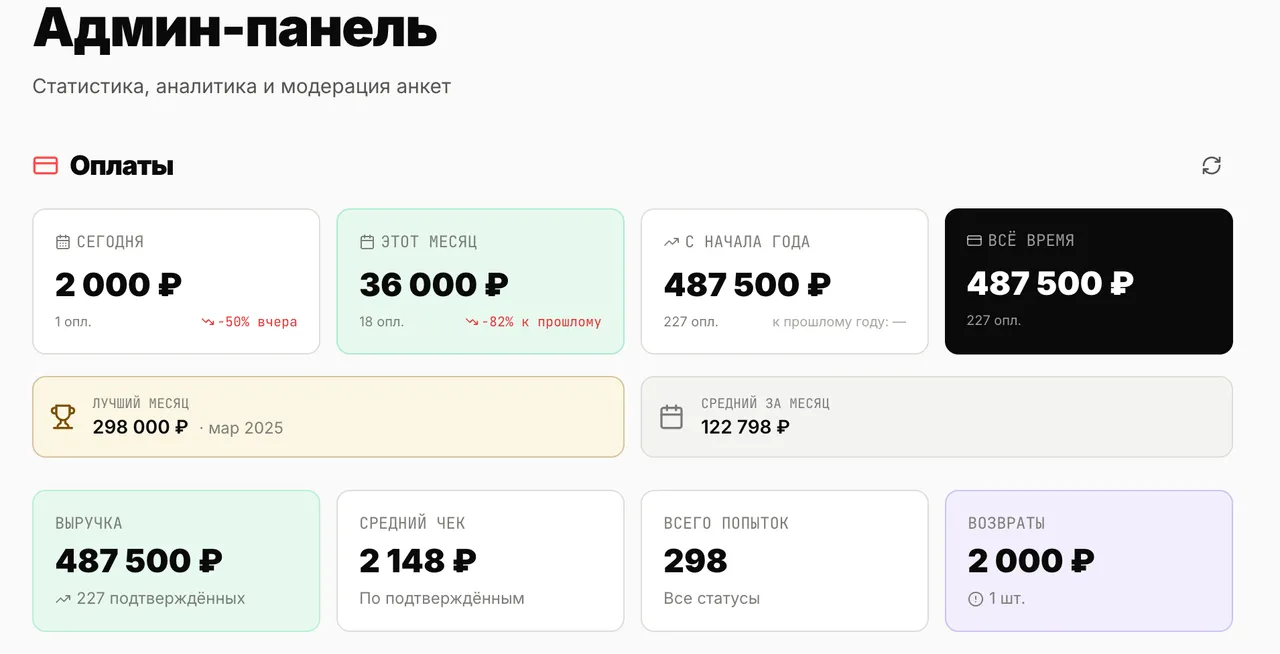
Task: Click the Админ-панель page title
Action: [235, 26]
